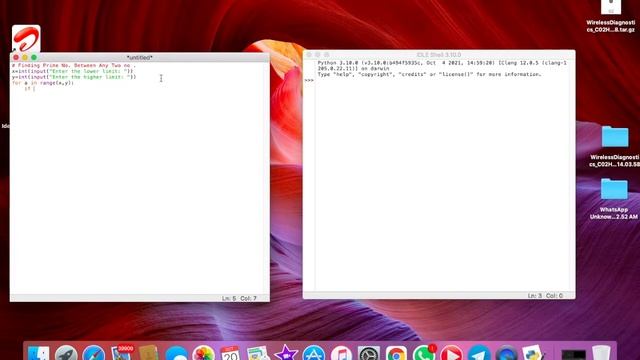
Task: Open the App Store icon
Action: (313, 353)
